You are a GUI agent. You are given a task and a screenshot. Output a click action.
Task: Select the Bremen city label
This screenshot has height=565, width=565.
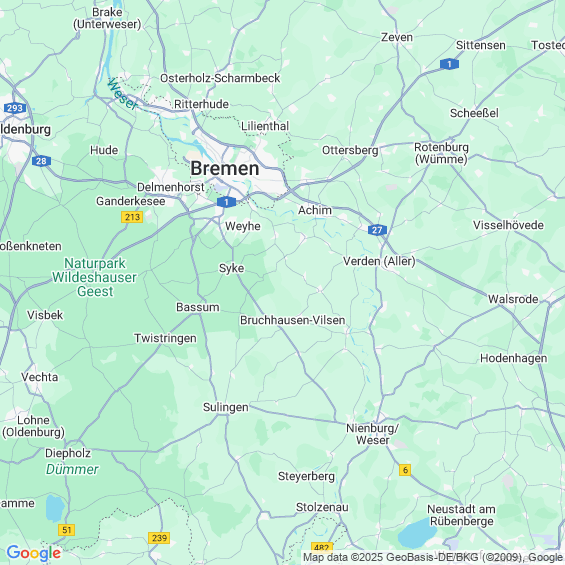[225, 168]
